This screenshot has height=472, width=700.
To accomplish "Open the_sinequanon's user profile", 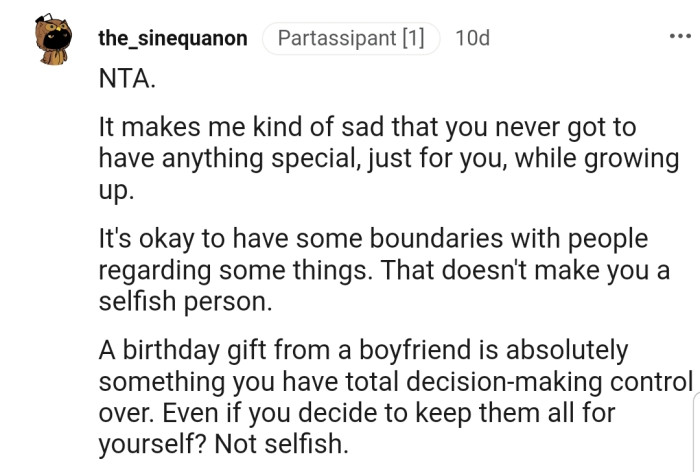I will click(173, 39).
